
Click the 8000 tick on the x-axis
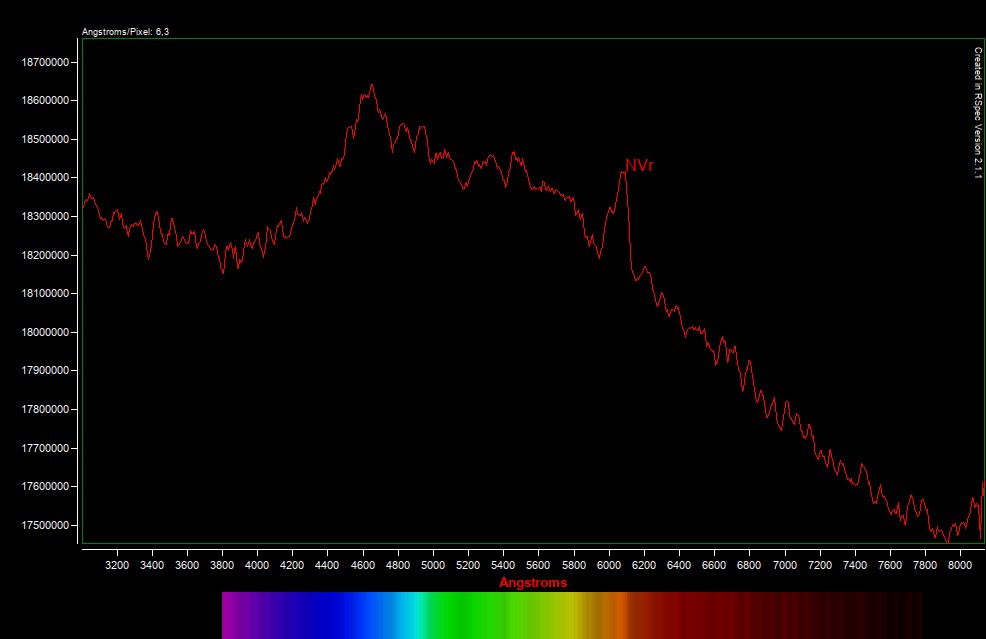tap(960, 565)
